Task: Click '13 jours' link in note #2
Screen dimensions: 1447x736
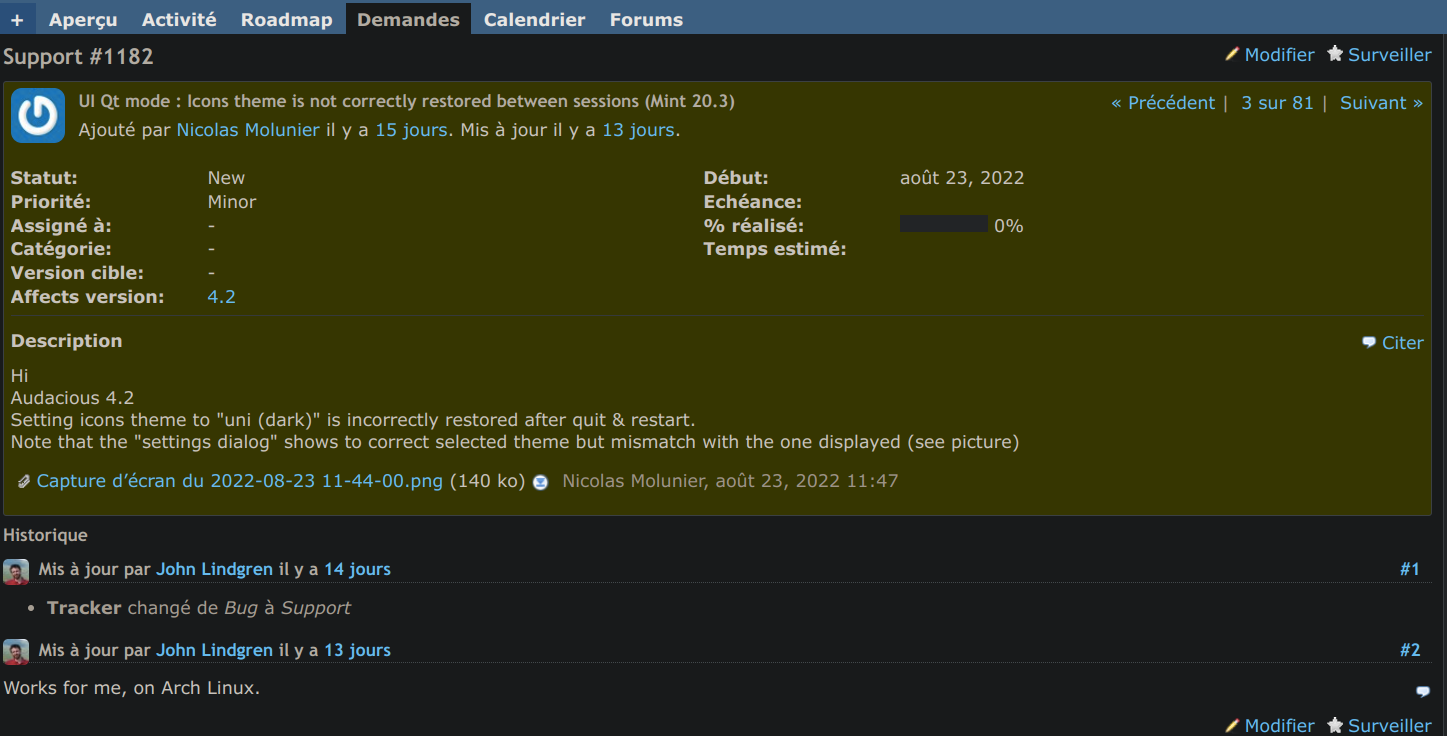Action: click(357, 650)
